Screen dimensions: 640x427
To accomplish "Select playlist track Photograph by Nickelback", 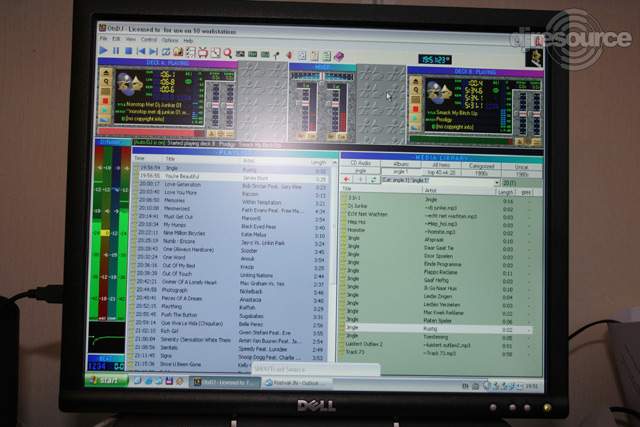I will point(230,291).
